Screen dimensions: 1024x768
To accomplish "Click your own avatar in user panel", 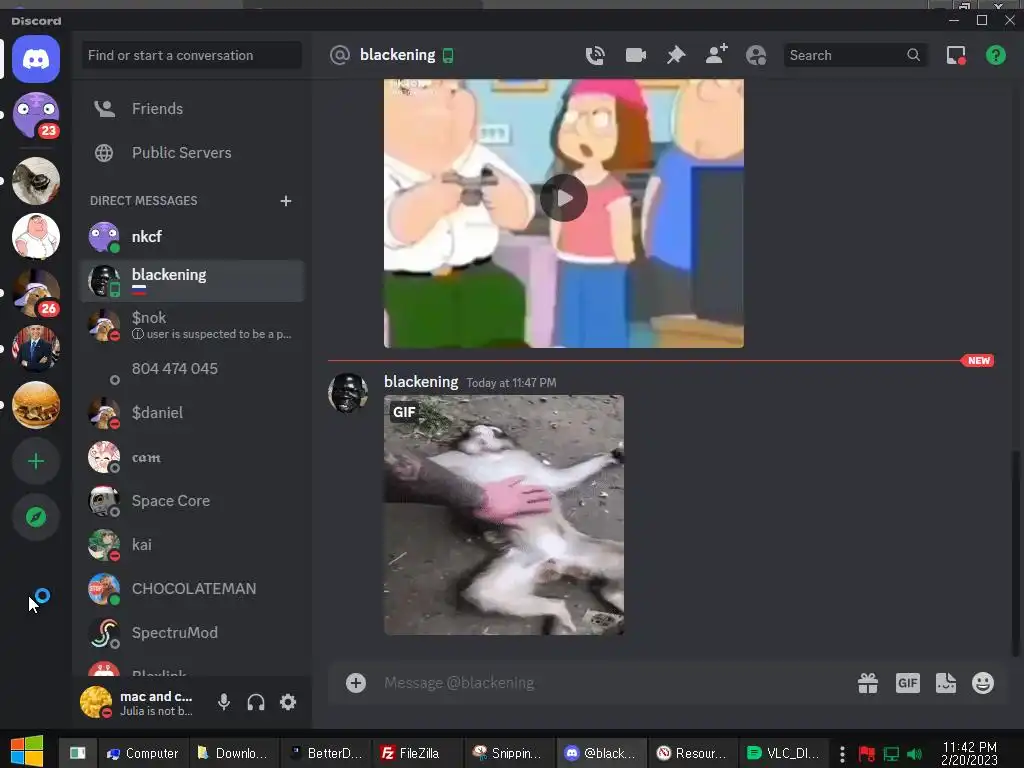I will pyautogui.click(x=96, y=703).
